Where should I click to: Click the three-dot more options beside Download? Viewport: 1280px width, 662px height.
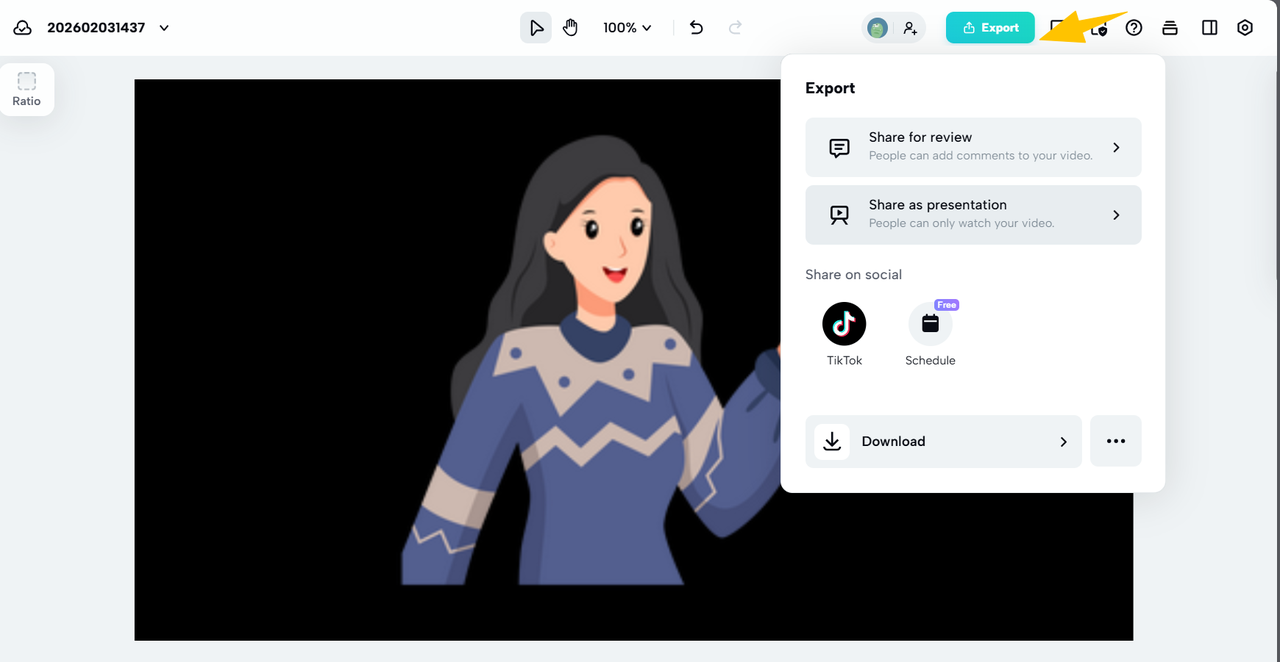pyautogui.click(x=1115, y=441)
